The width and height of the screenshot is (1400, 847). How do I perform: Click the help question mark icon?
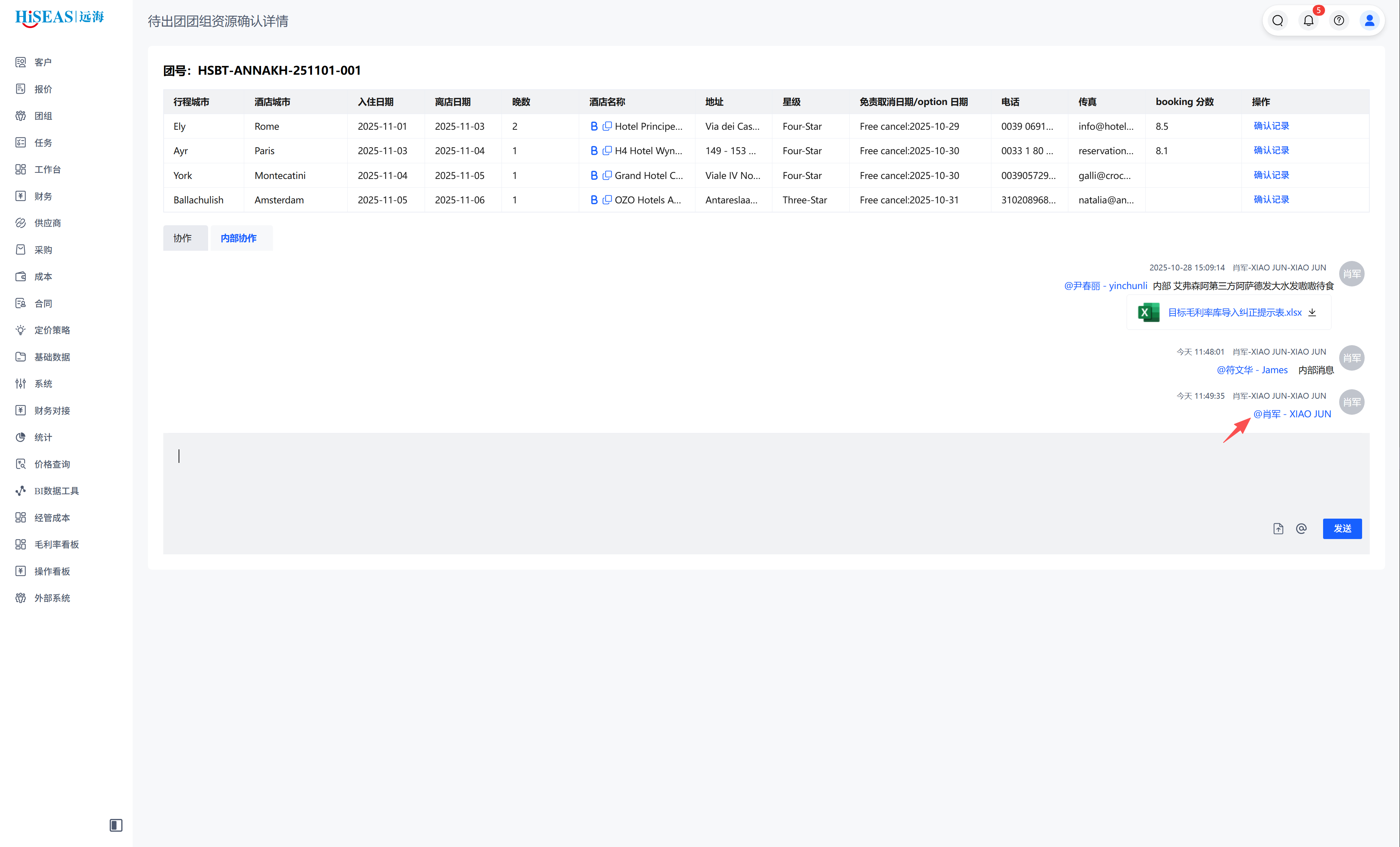[x=1339, y=21]
